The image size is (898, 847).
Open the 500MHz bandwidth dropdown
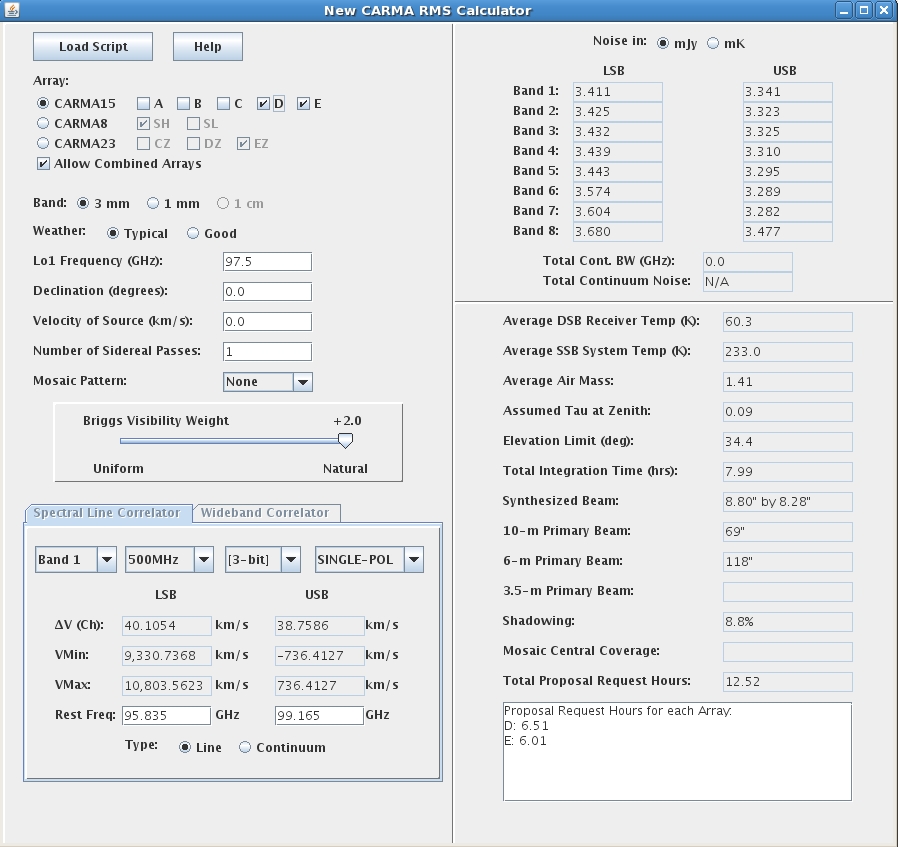coord(169,560)
